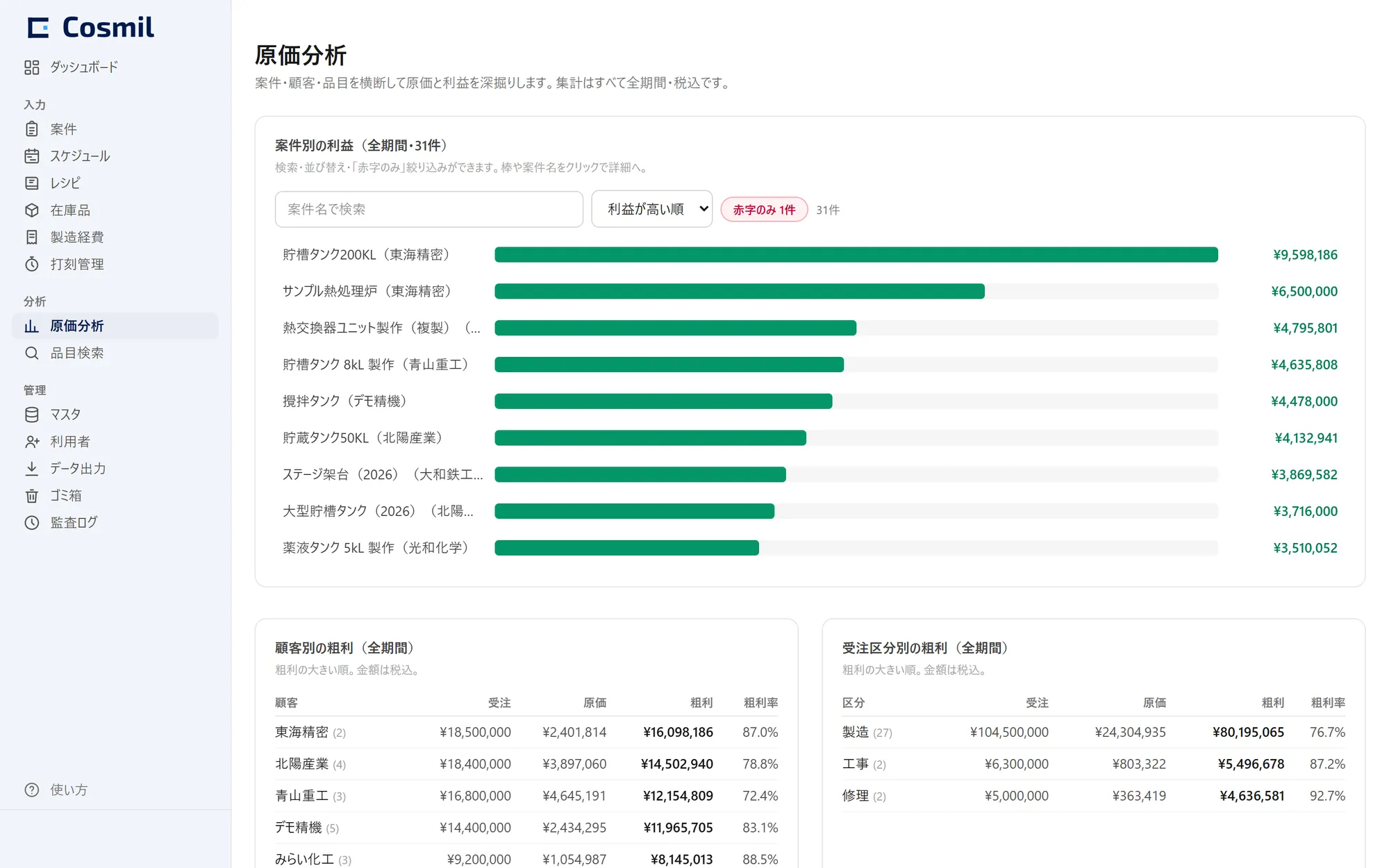Open the 使い方 help link
Screen dimensions: 1389x868
point(115,790)
